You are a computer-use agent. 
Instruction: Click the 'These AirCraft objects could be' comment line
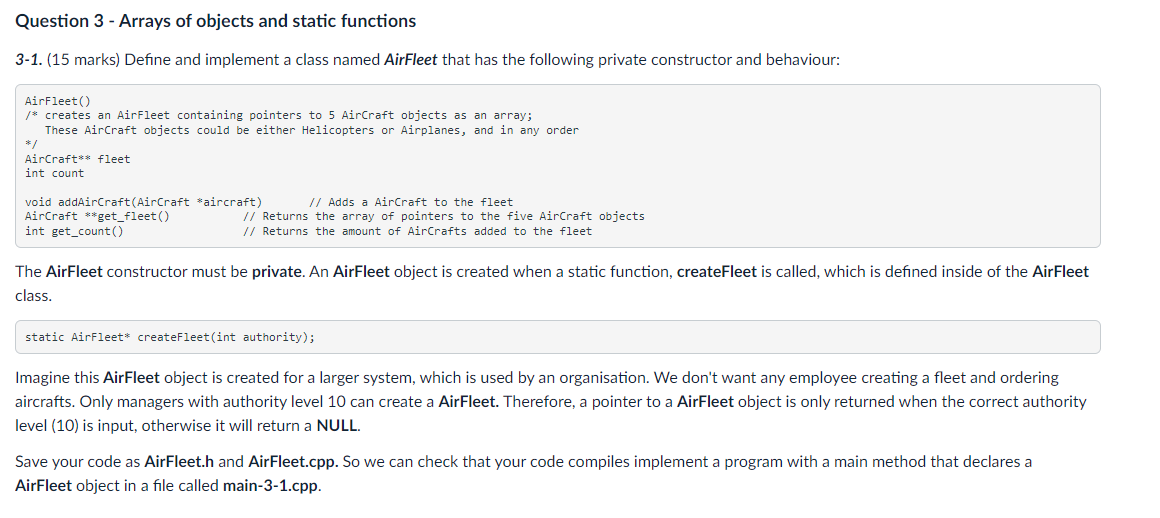[x=311, y=130]
